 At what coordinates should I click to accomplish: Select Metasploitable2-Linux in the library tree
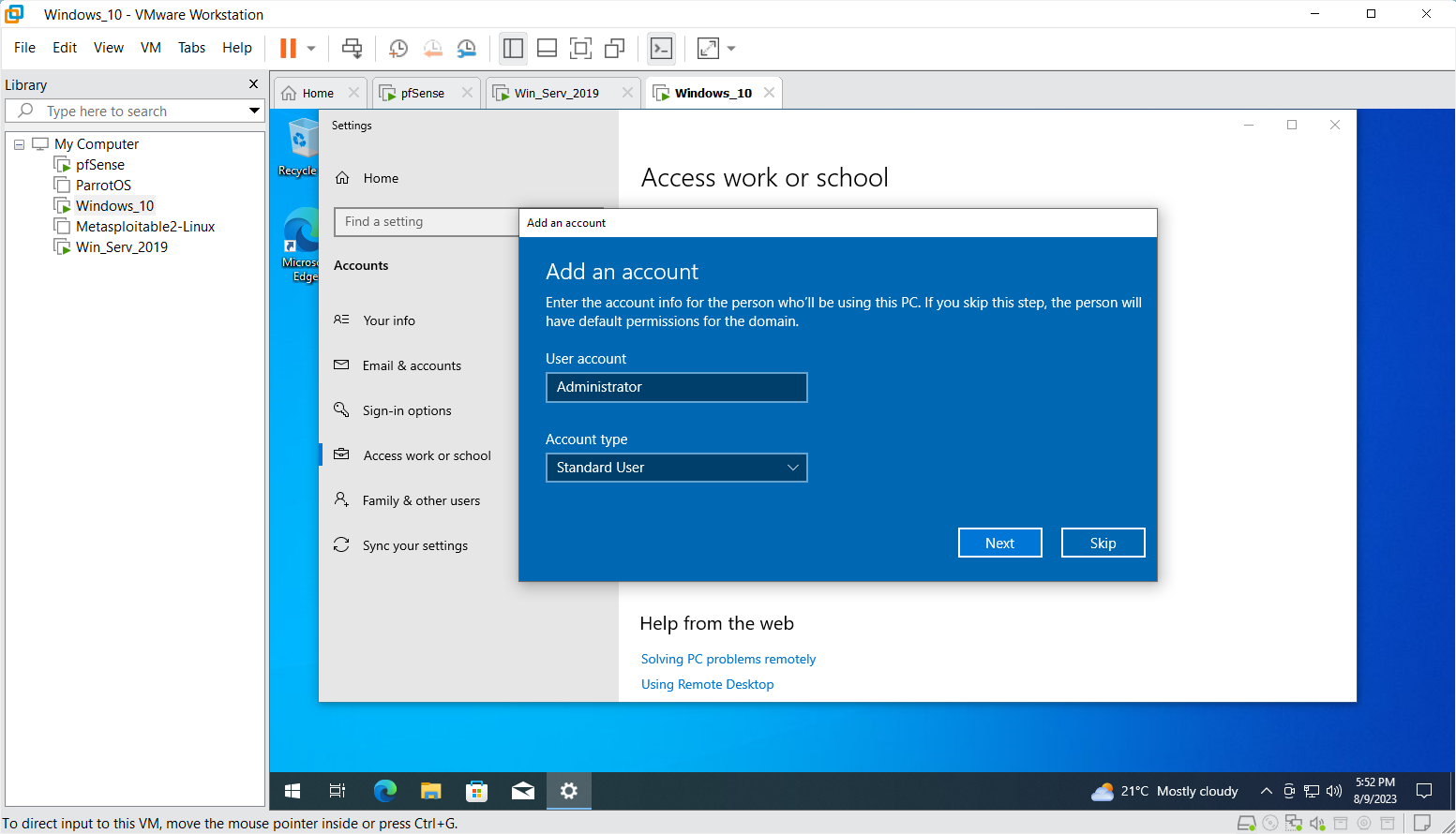pyautogui.click(x=145, y=227)
